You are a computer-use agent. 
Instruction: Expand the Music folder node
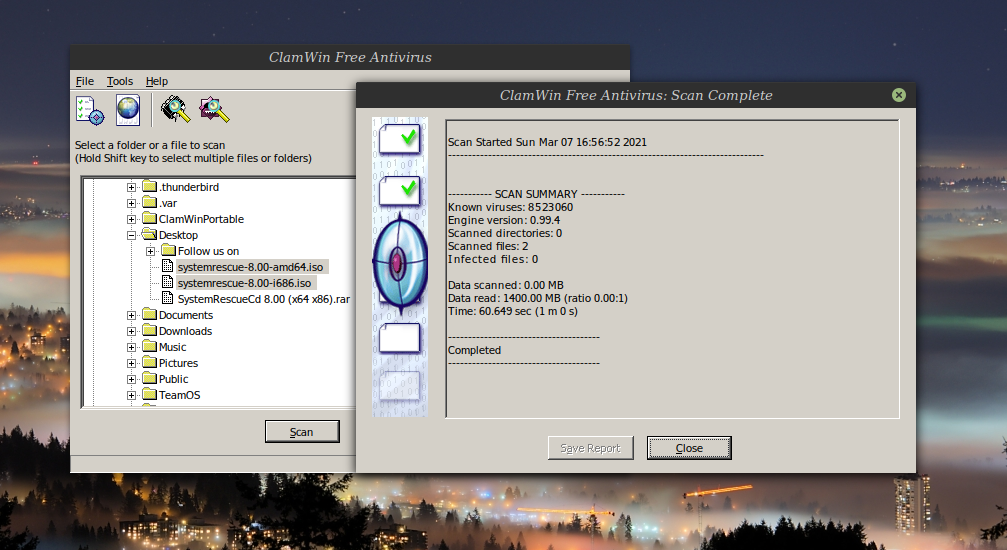tap(131, 348)
